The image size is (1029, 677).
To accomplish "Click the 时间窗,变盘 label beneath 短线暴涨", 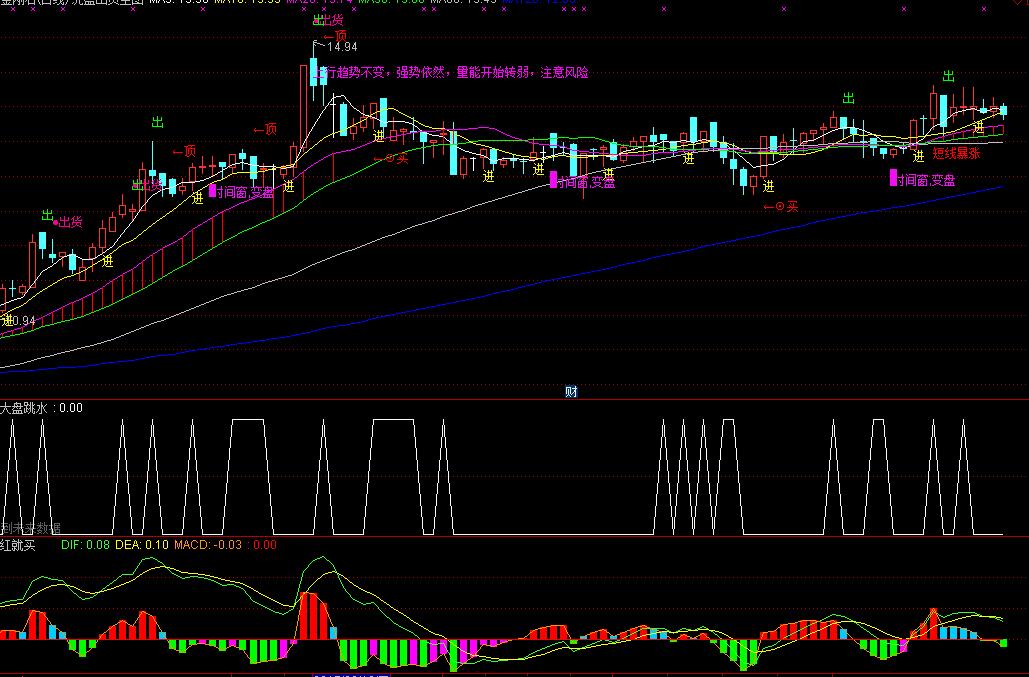I will pos(922,179).
